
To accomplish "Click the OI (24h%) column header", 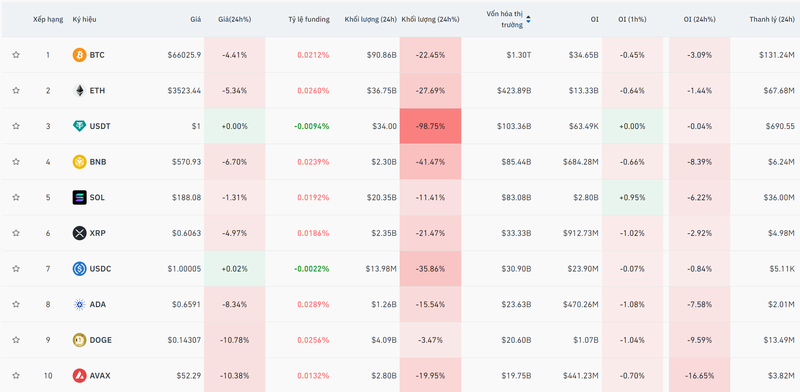I will point(699,19).
